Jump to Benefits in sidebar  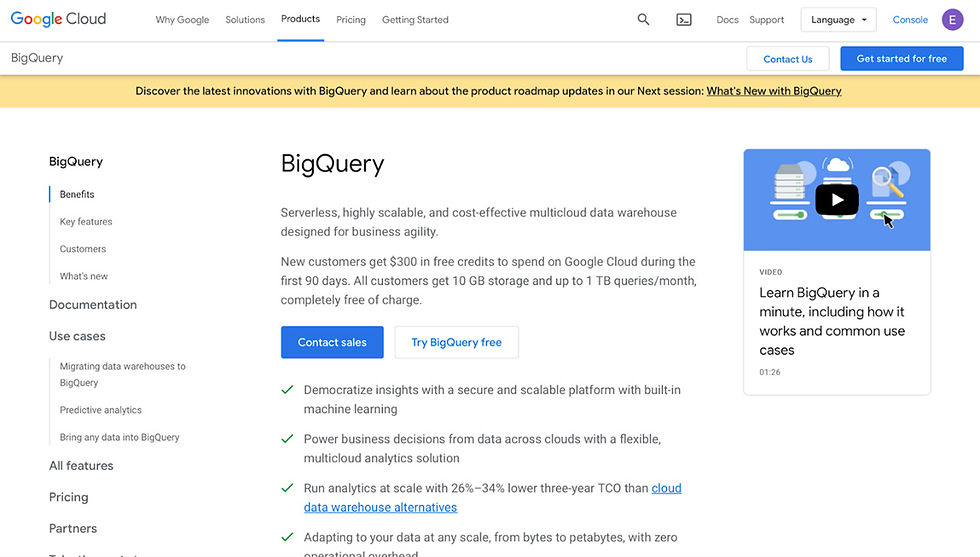(77, 194)
